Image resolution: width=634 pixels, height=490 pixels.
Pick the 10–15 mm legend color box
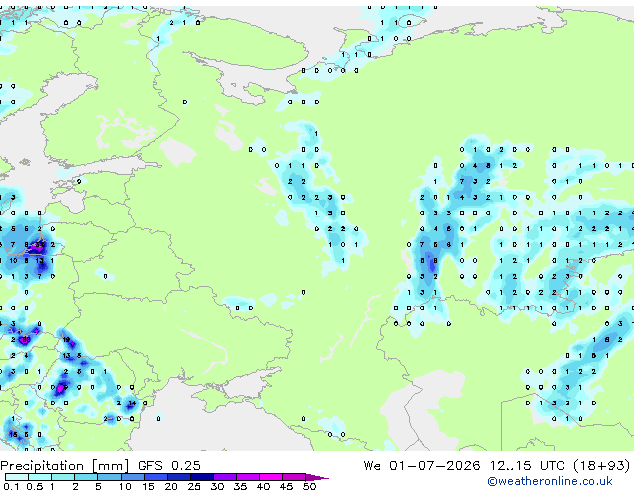(x=133, y=477)
